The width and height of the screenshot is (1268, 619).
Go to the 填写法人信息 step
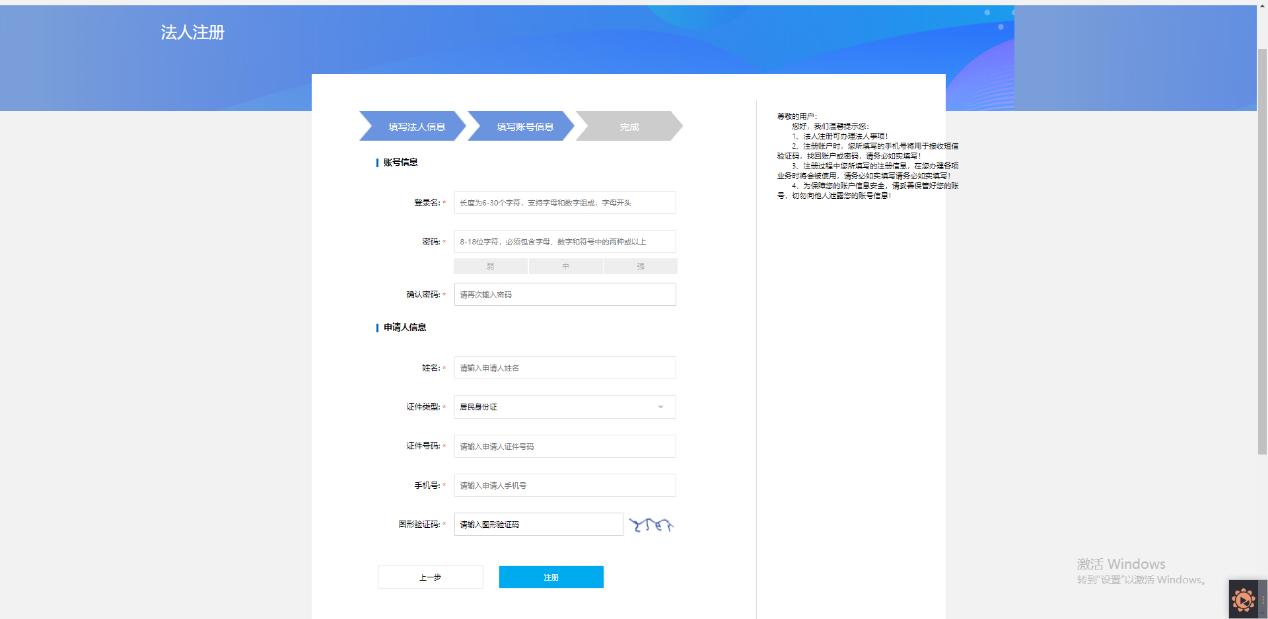pos(412,127)
